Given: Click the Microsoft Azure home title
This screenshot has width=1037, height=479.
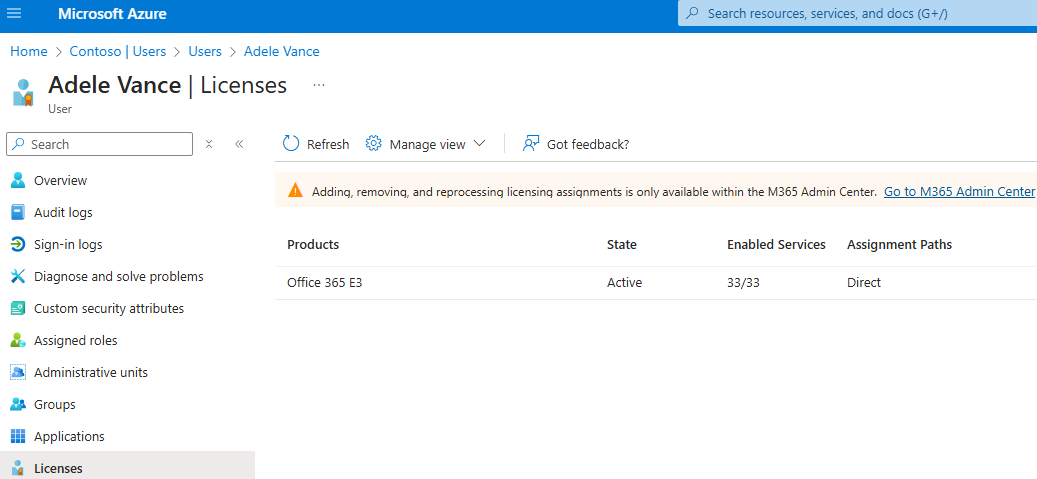Looking at the screenshot, I should [112, 14].
